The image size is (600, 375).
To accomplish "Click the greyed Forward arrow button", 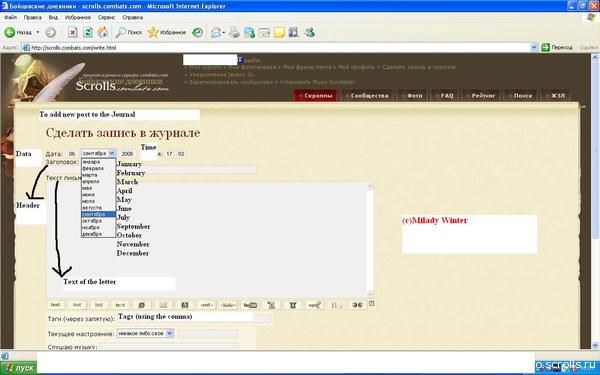I will click(x=51, y=33).
